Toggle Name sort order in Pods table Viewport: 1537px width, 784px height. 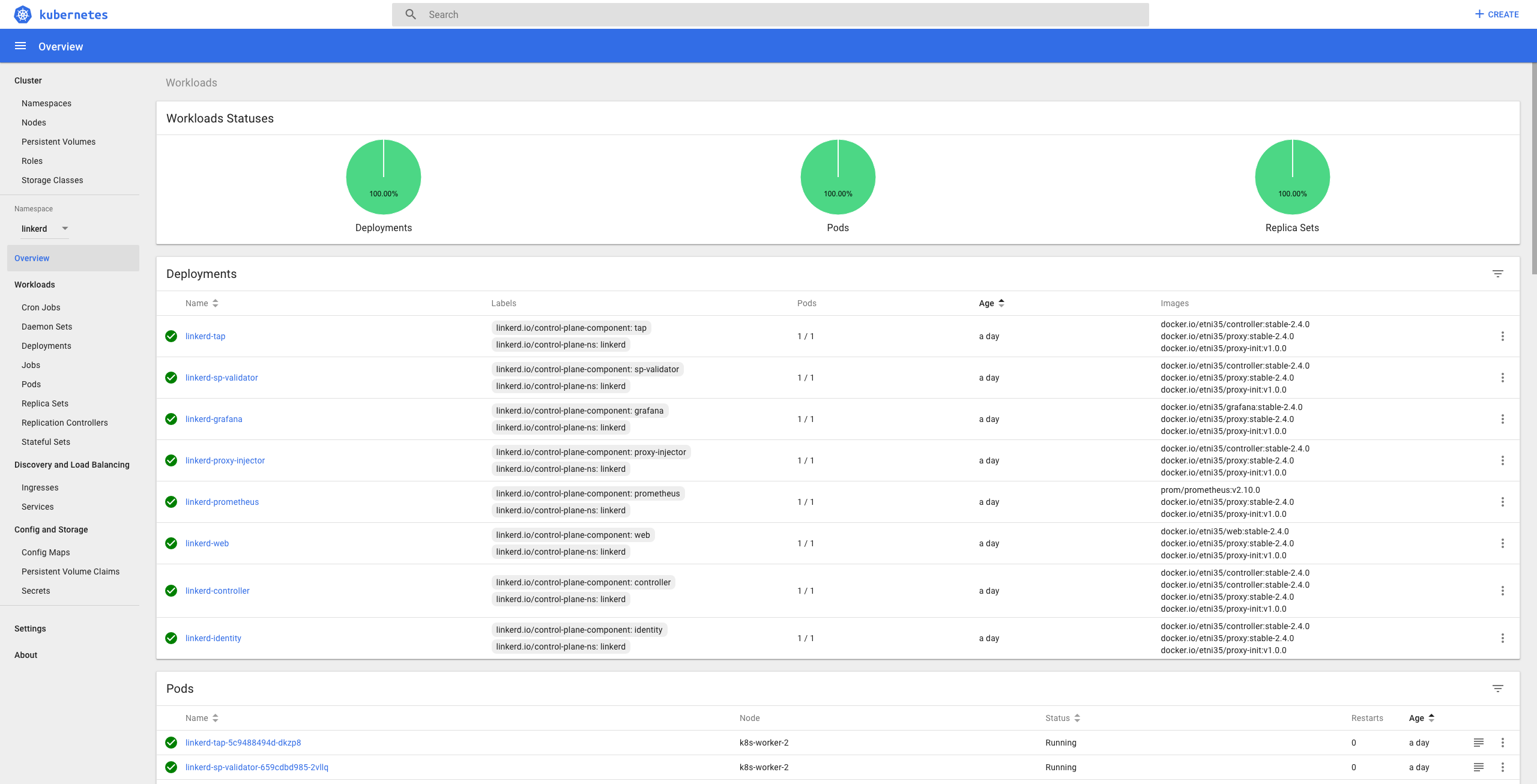[215, 718]
